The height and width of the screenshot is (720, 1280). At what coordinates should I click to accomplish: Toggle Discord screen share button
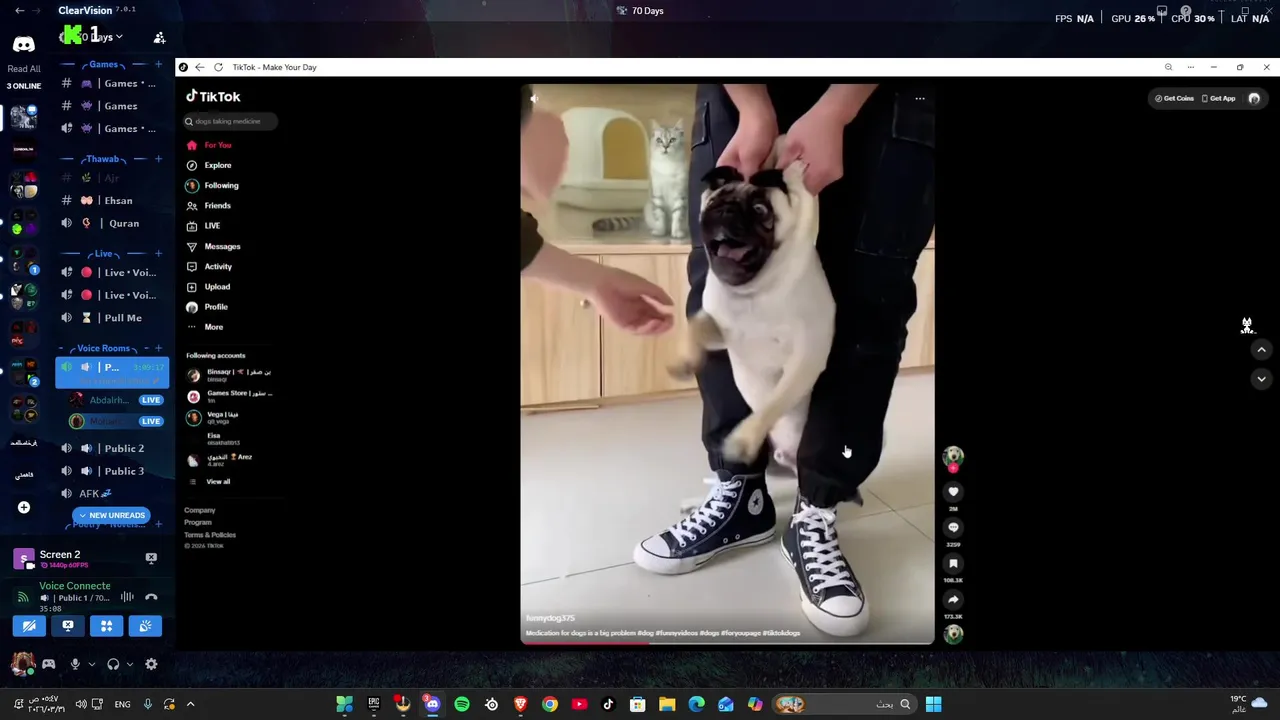click(68, 626)
